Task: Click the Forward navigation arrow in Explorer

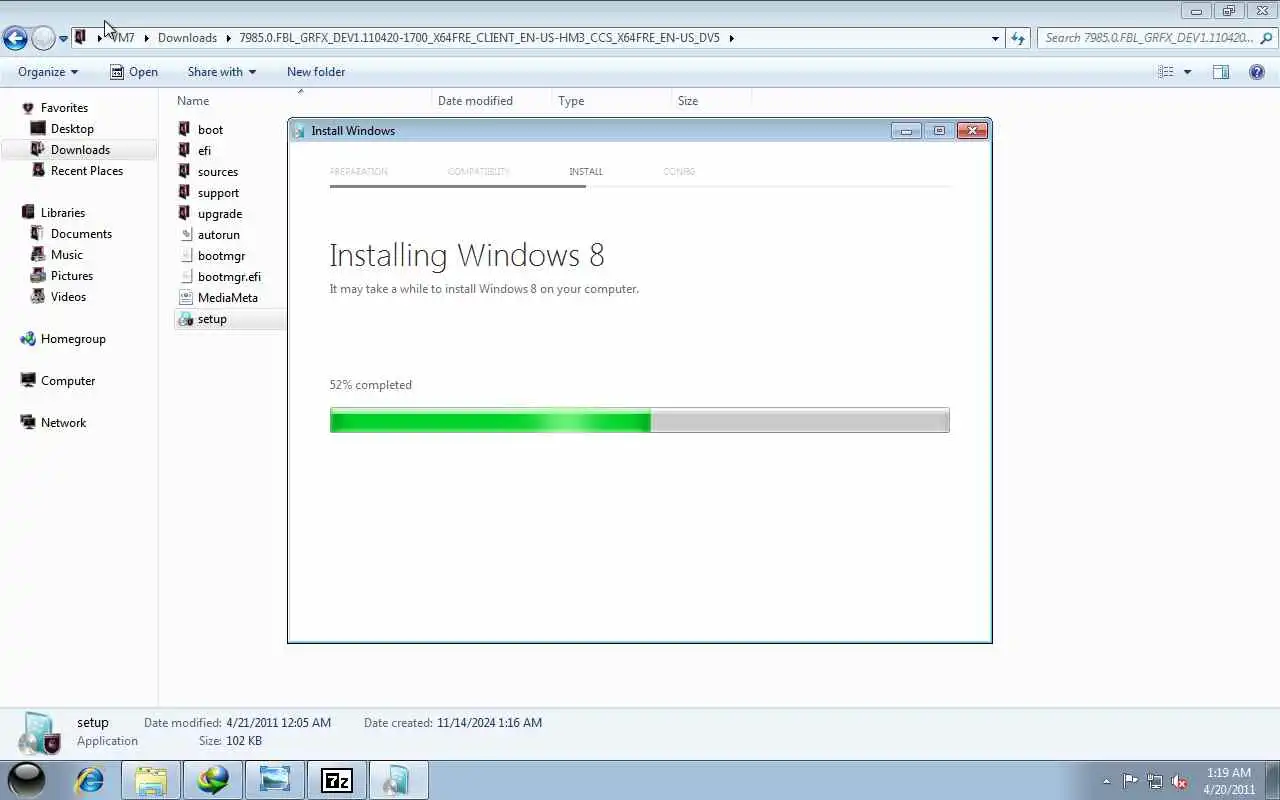Action: [43, 38]
